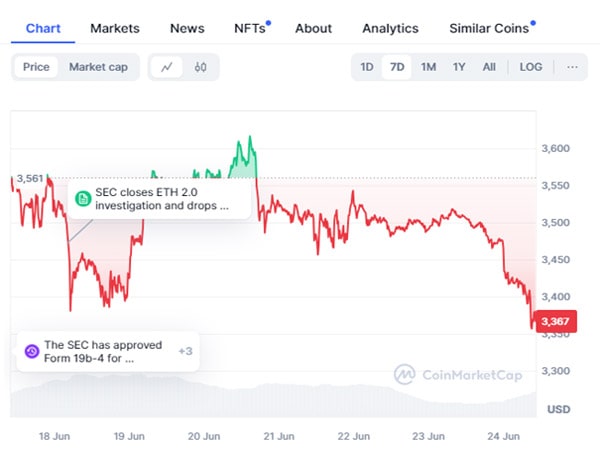Screen dimensions: 600x460
Task: Show the All time range
Action: (x=489, y=67)
